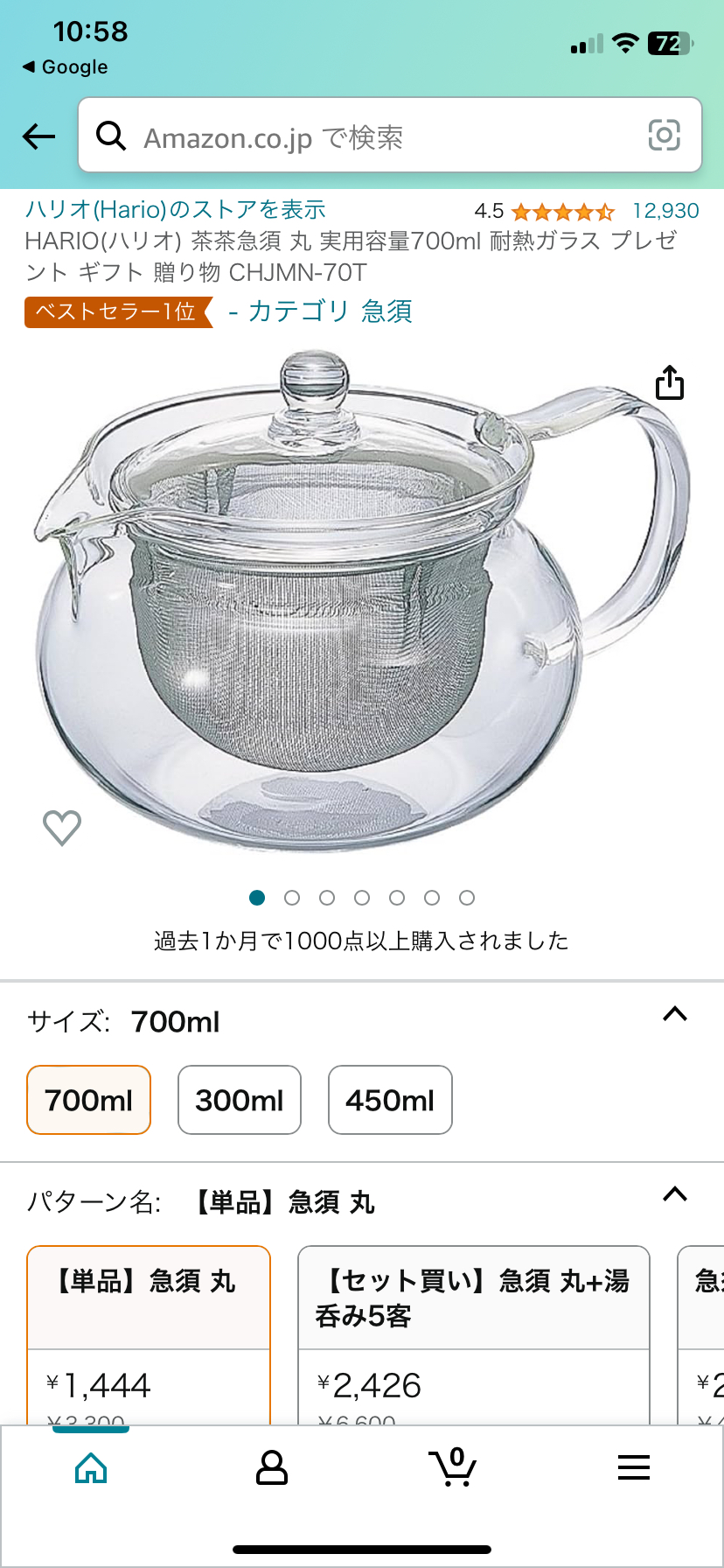Open the Home tab icon
724x1568 pixels.
point(91,1467)
